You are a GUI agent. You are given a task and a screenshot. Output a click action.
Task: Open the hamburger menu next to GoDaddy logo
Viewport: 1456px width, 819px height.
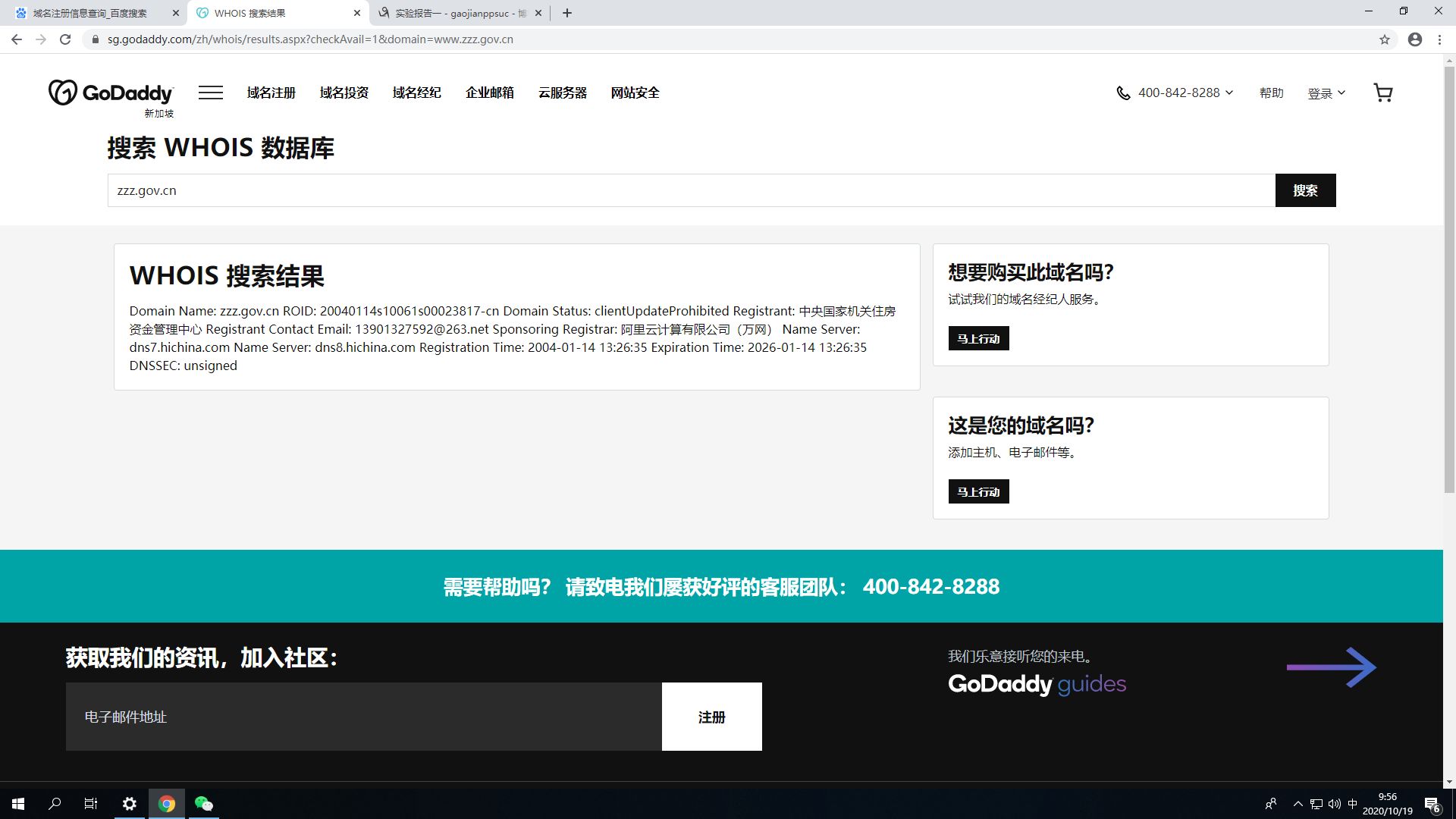coord(211,93)
